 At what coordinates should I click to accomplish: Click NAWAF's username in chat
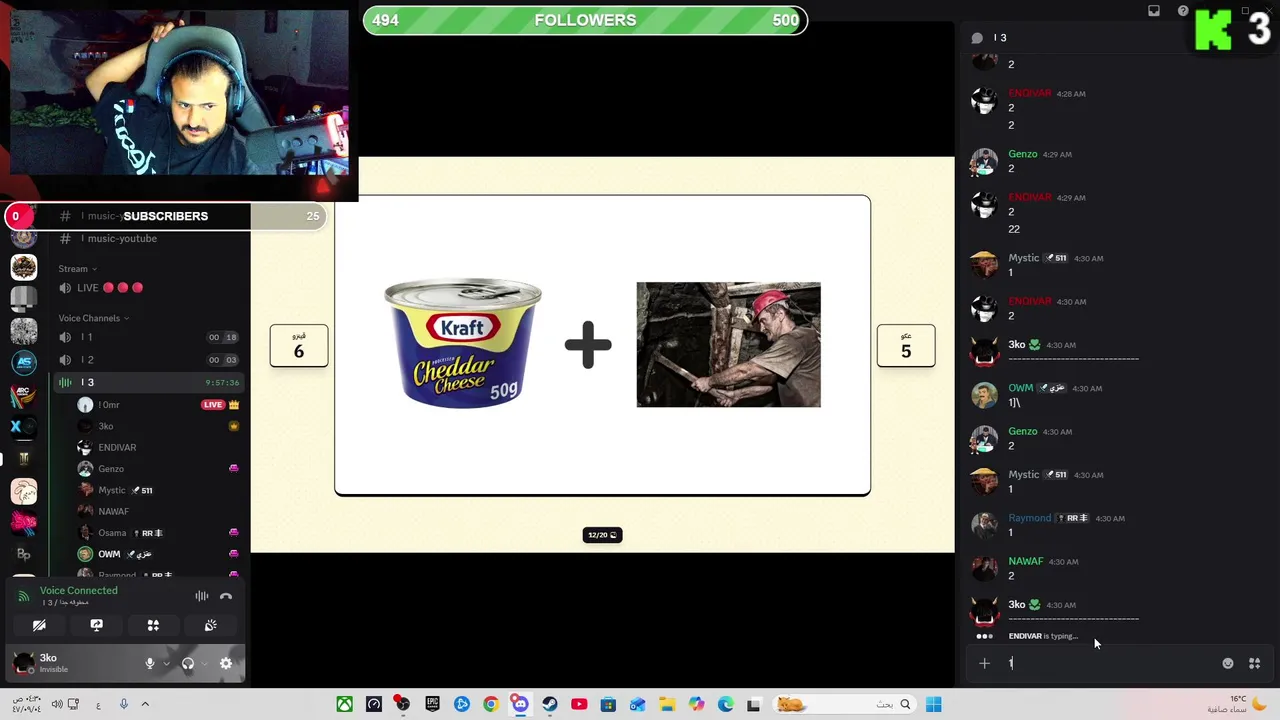click(1025, 561)
